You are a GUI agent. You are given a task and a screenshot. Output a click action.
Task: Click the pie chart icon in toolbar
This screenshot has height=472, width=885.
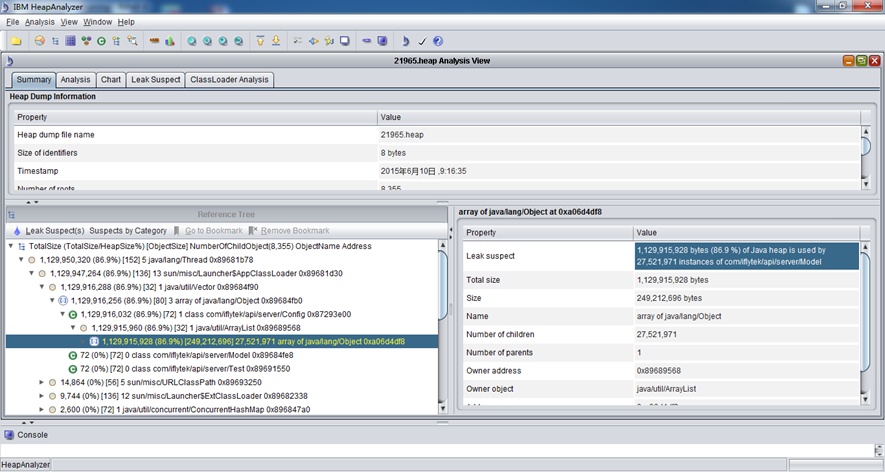39,41
